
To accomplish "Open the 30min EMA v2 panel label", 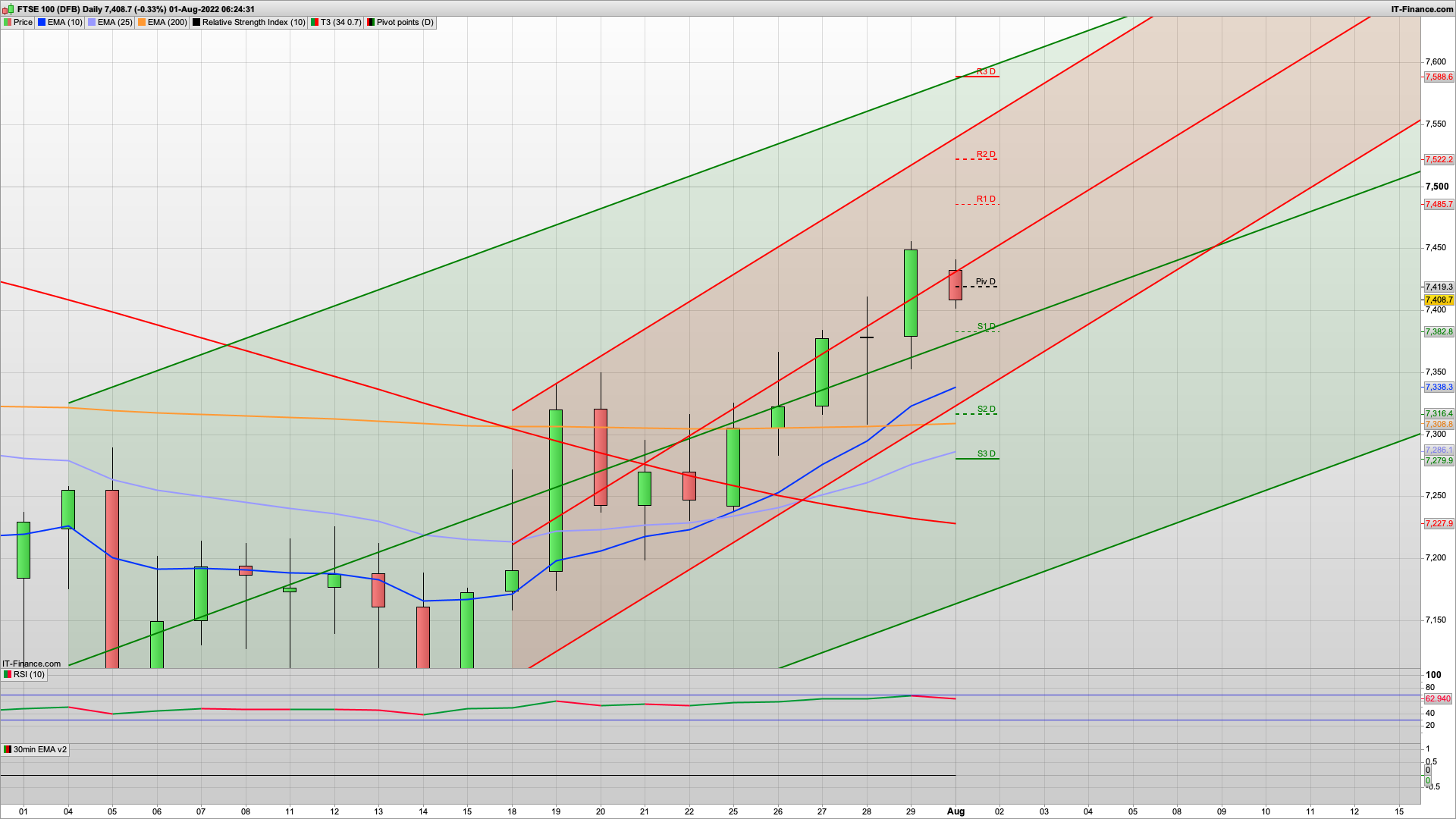I will pyautogui.click(x=40, y=749).
